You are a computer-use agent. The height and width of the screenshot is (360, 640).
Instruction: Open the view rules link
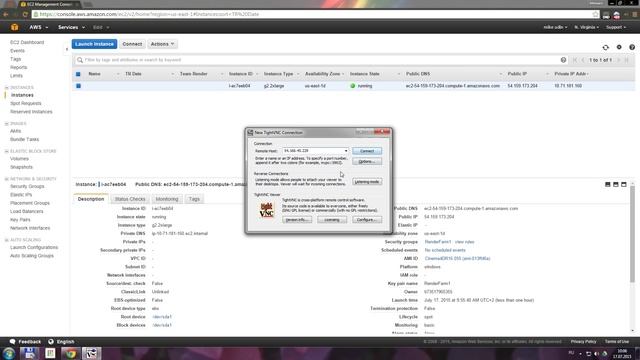tap(464, 242)
